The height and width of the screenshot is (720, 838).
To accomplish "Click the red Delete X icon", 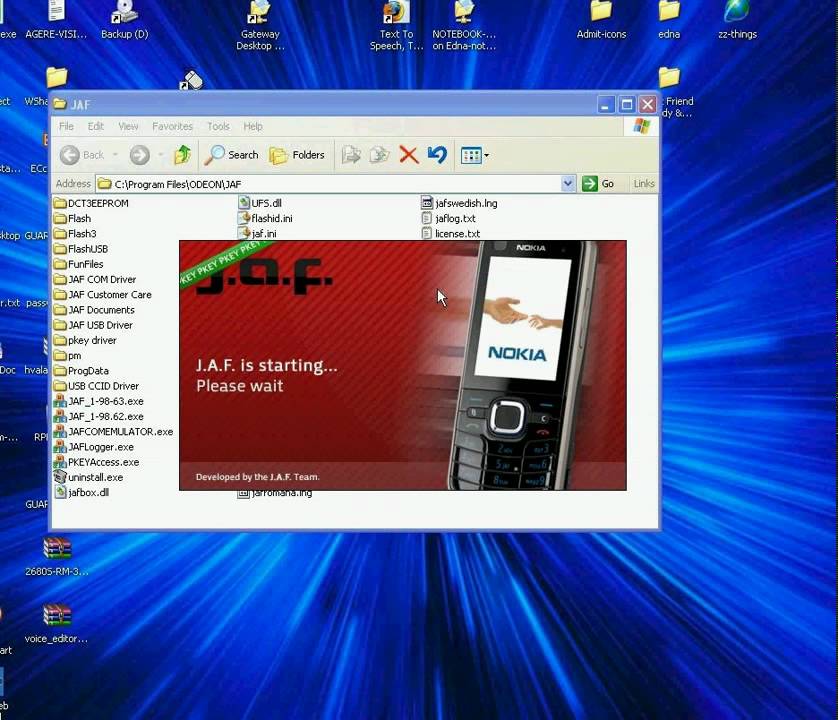I will [409, 155].
